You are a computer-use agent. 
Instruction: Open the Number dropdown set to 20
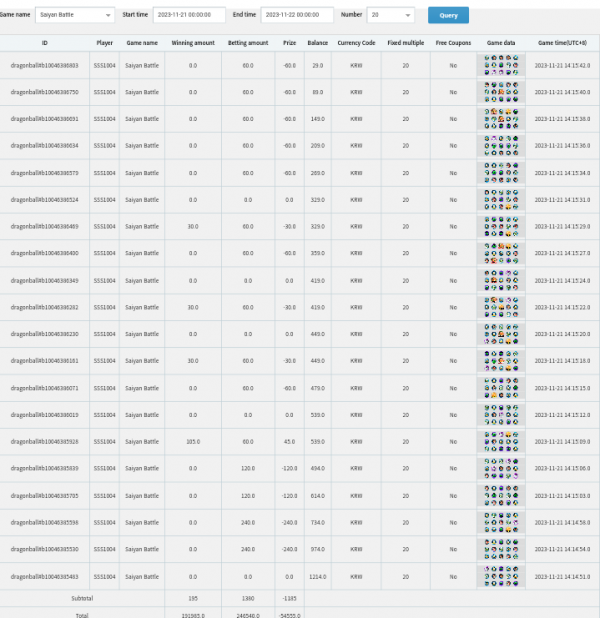pyautogui.click(x=391, y=15)
